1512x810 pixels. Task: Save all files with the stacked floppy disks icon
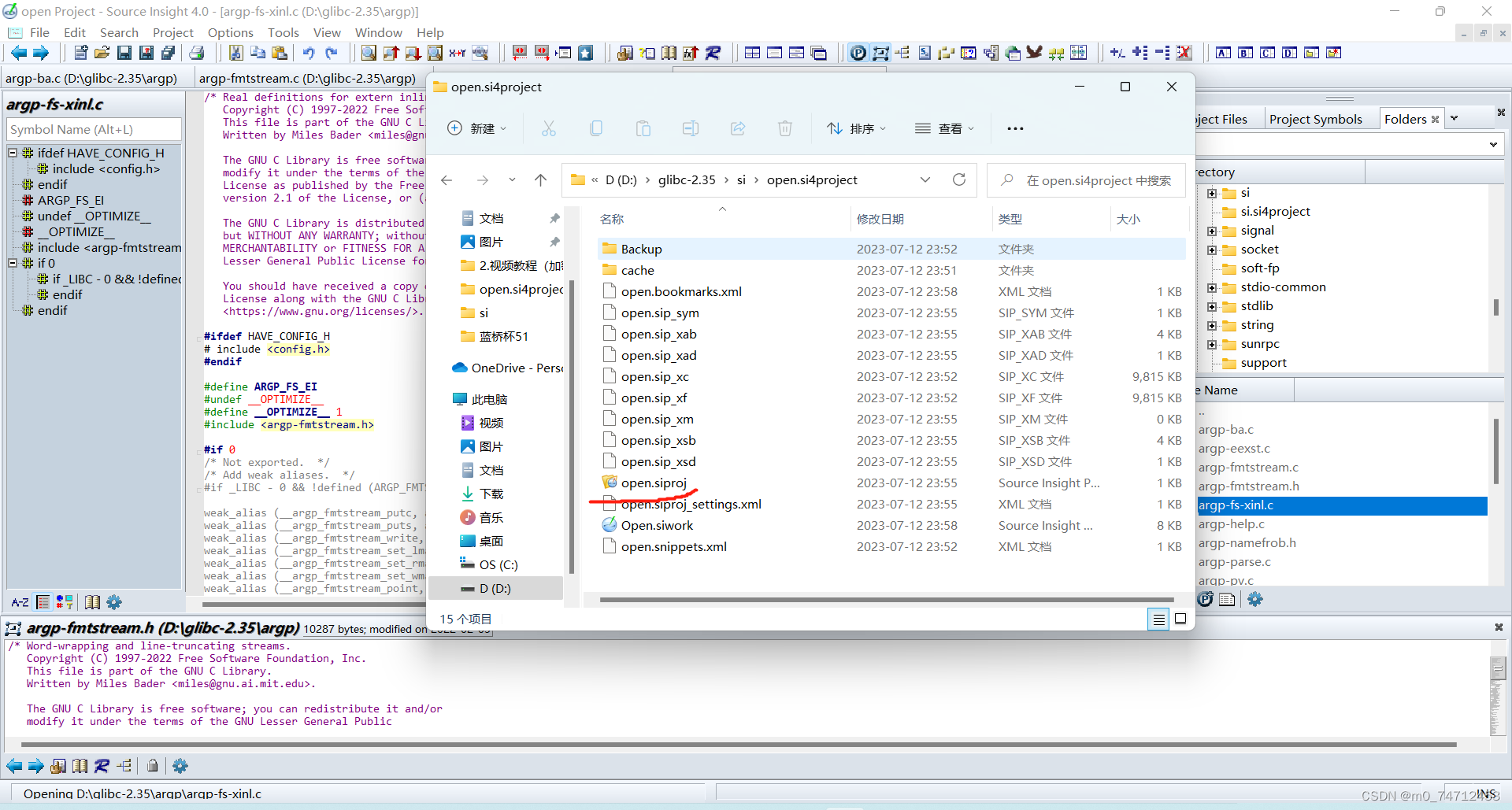(169, 53)
